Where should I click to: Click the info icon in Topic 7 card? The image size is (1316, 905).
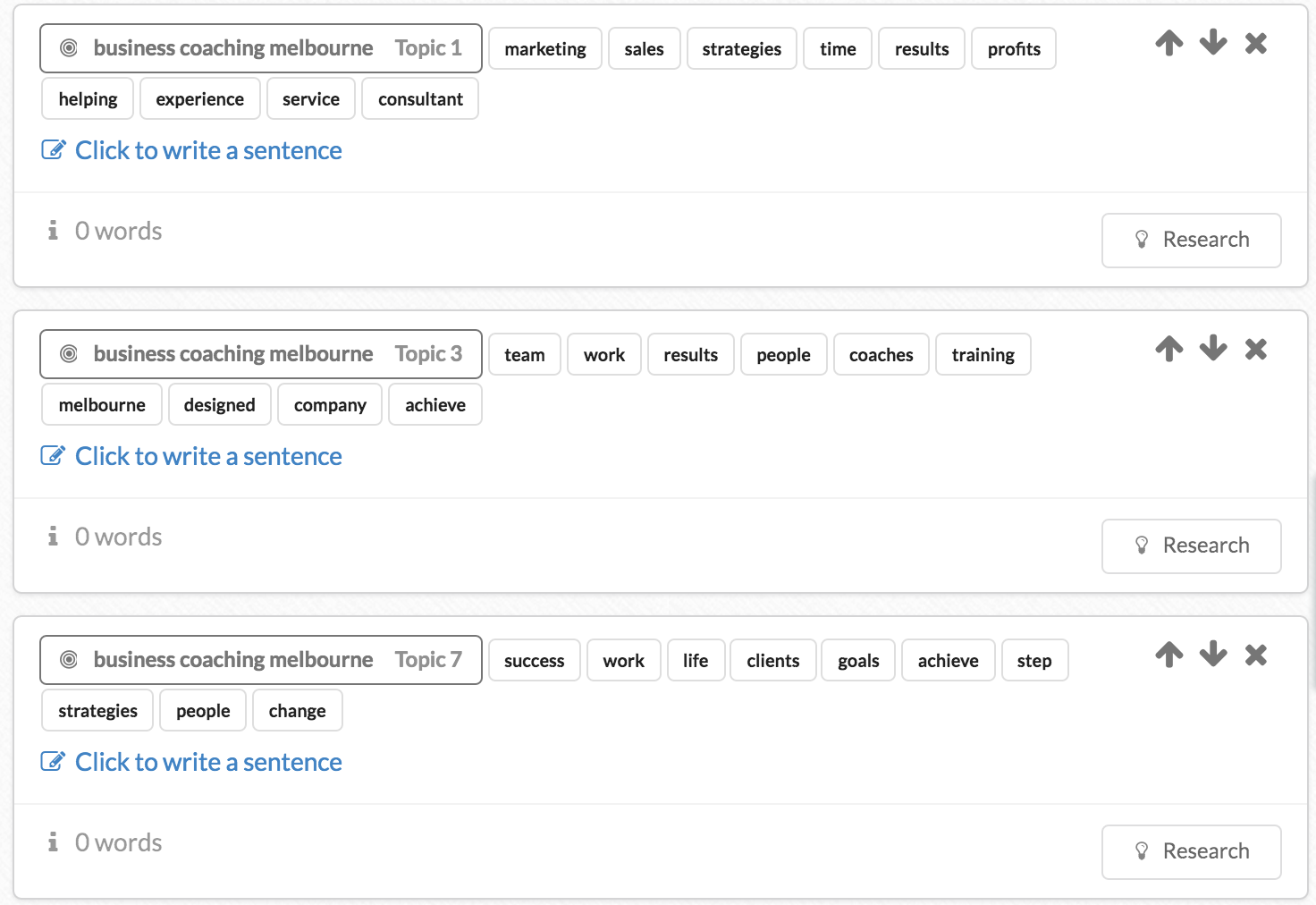[x=53, y=842]
